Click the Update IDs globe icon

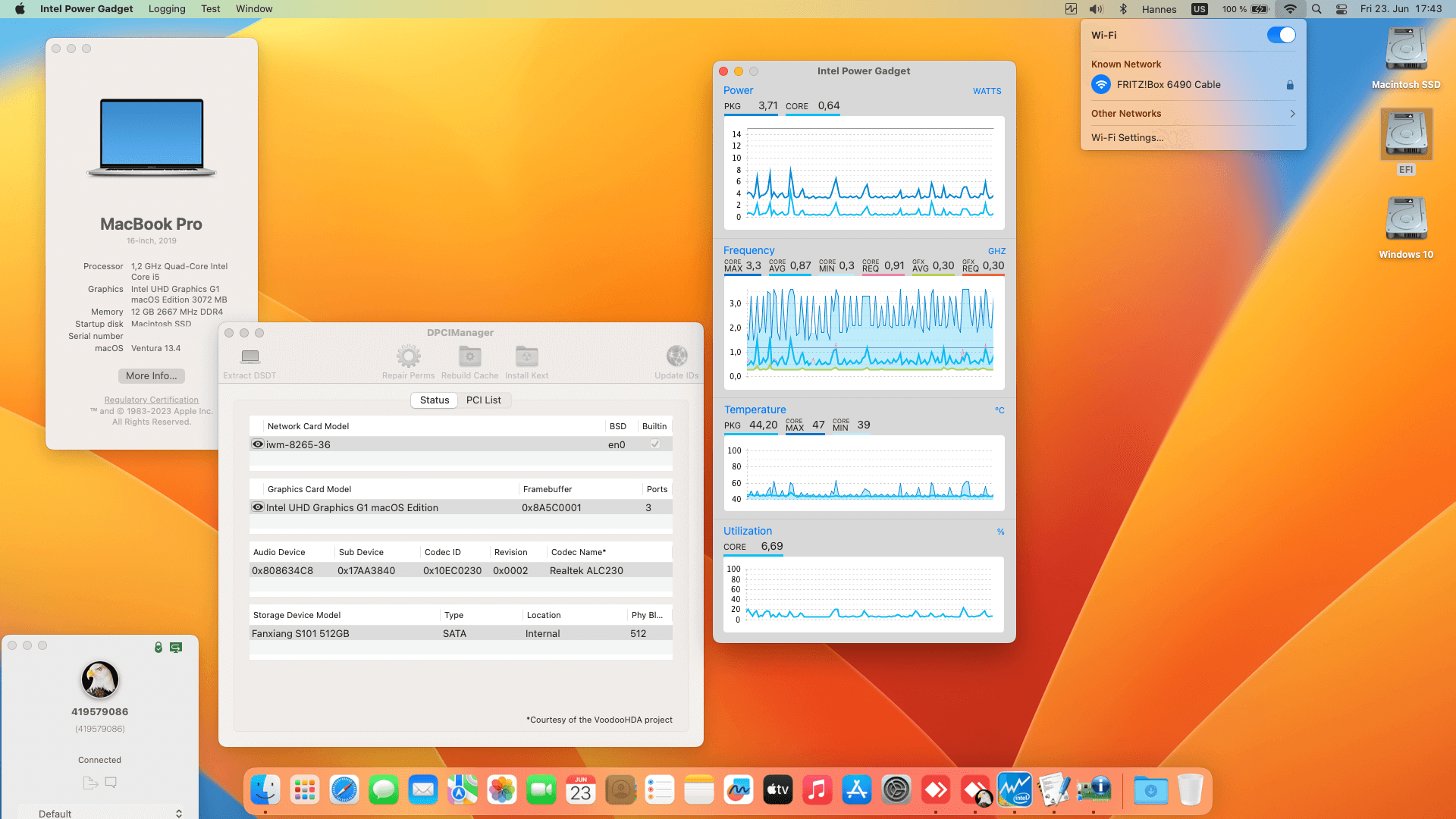click(x=676, y=356)
